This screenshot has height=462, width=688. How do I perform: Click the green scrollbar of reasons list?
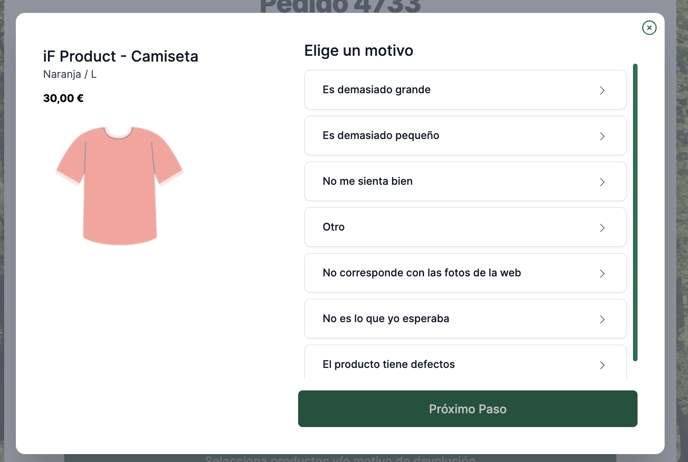click(x=635, y=213)
